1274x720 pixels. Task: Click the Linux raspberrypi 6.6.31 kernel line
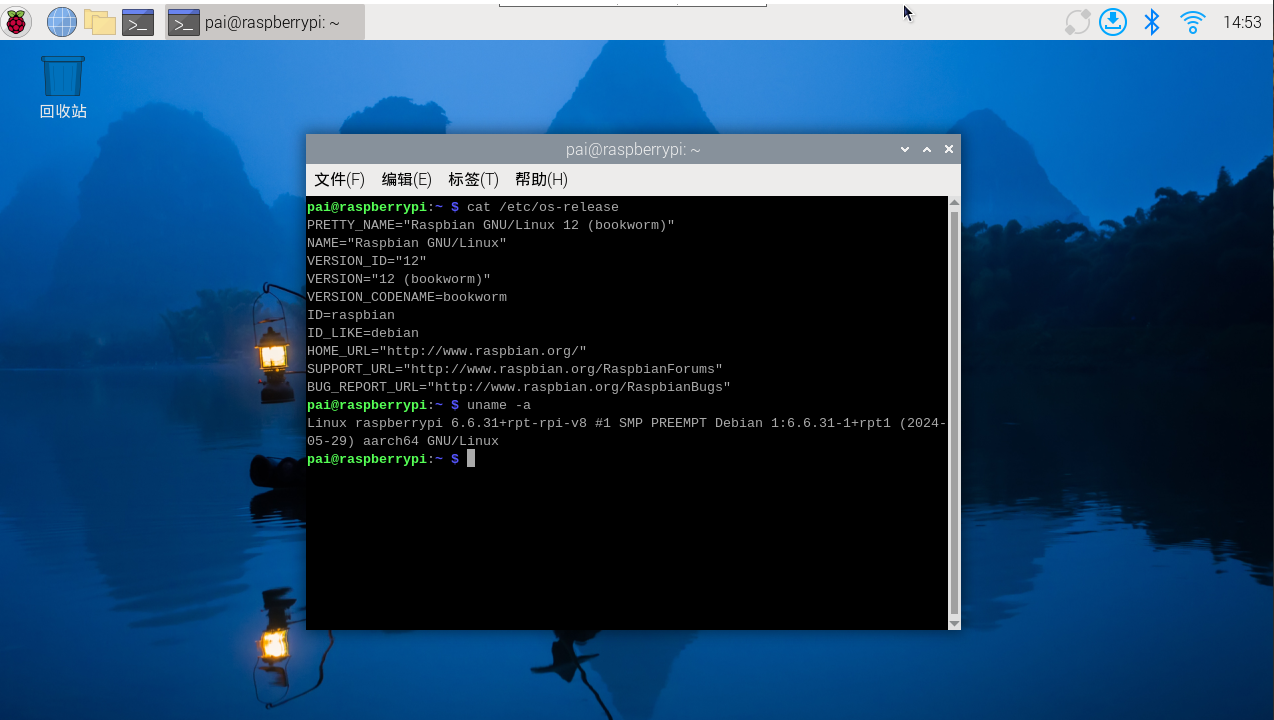627,423
